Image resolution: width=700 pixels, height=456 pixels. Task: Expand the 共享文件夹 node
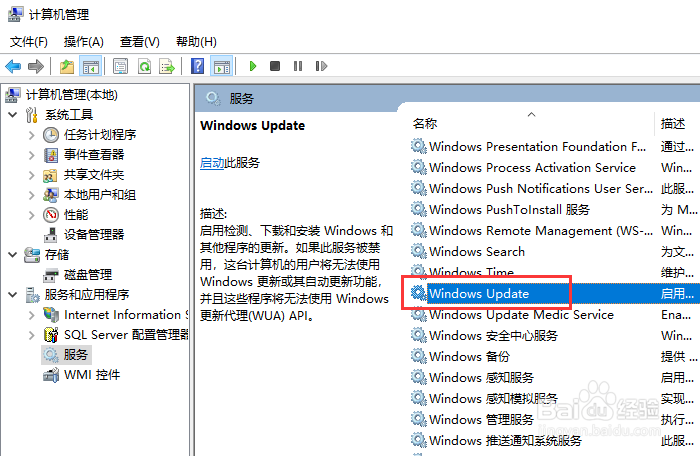pos(31,175)
